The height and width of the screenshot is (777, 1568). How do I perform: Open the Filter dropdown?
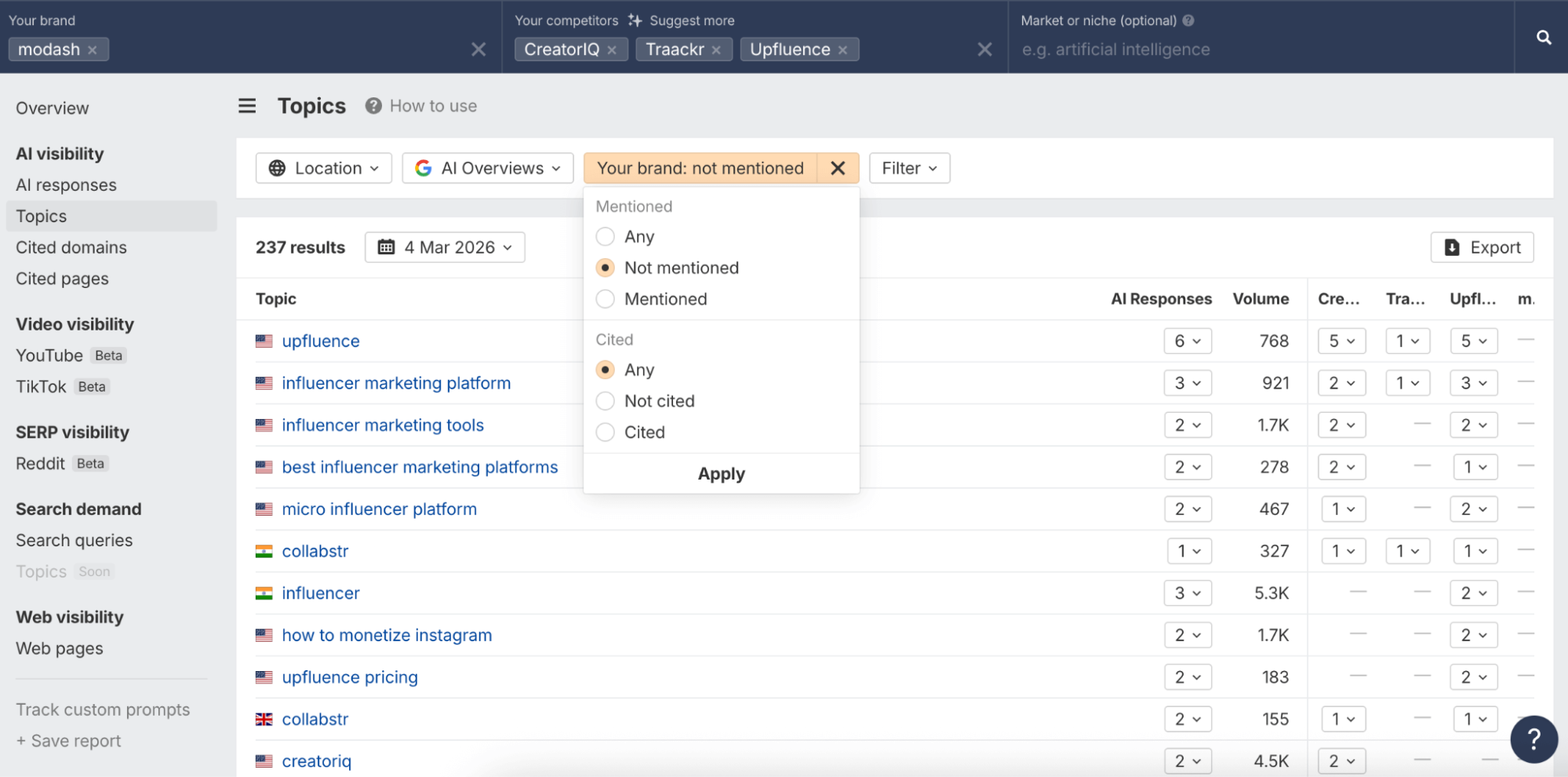pyautogui.click(x=909, y=168)
